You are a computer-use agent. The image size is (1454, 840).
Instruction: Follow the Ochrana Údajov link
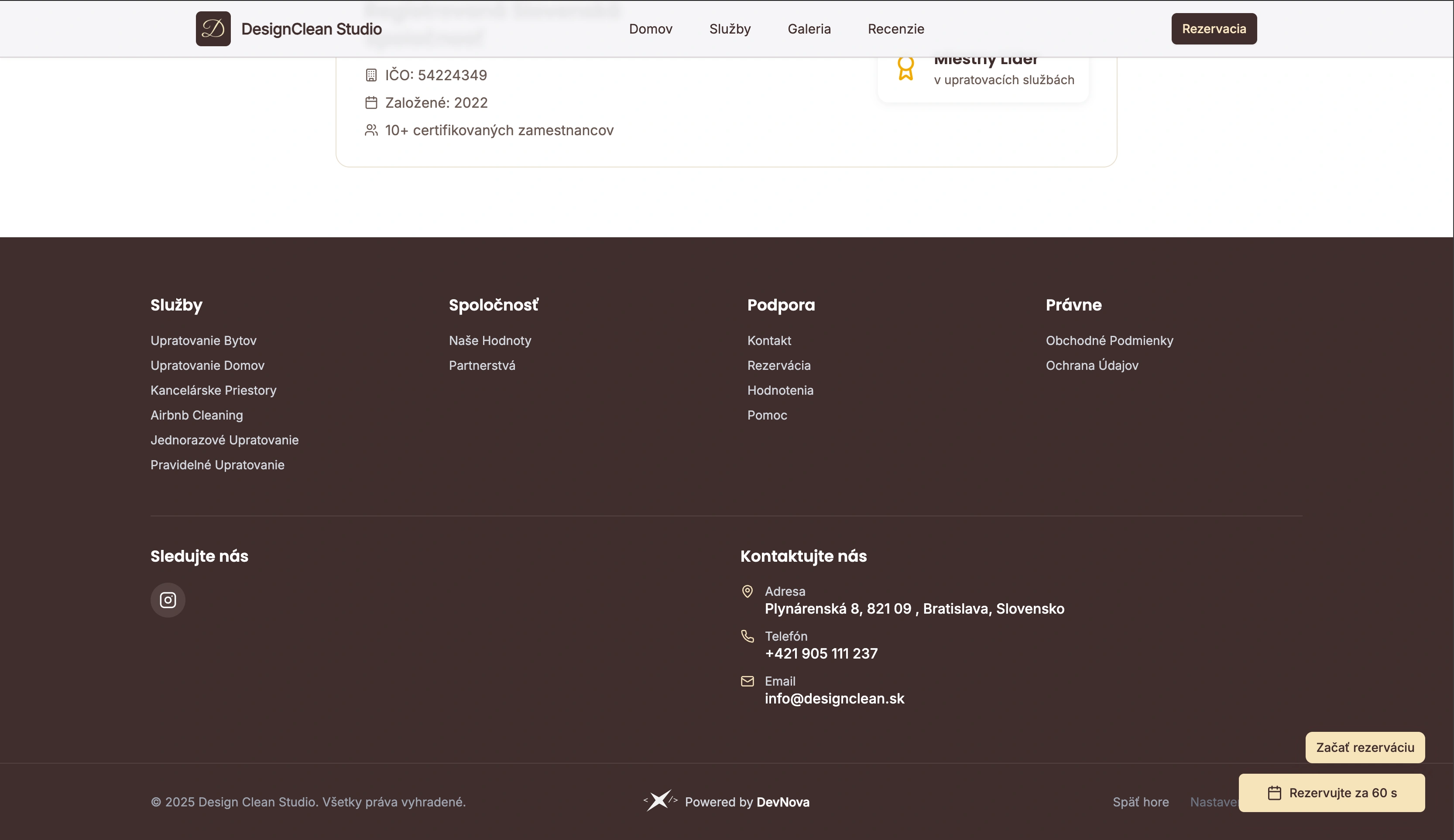1092,365
